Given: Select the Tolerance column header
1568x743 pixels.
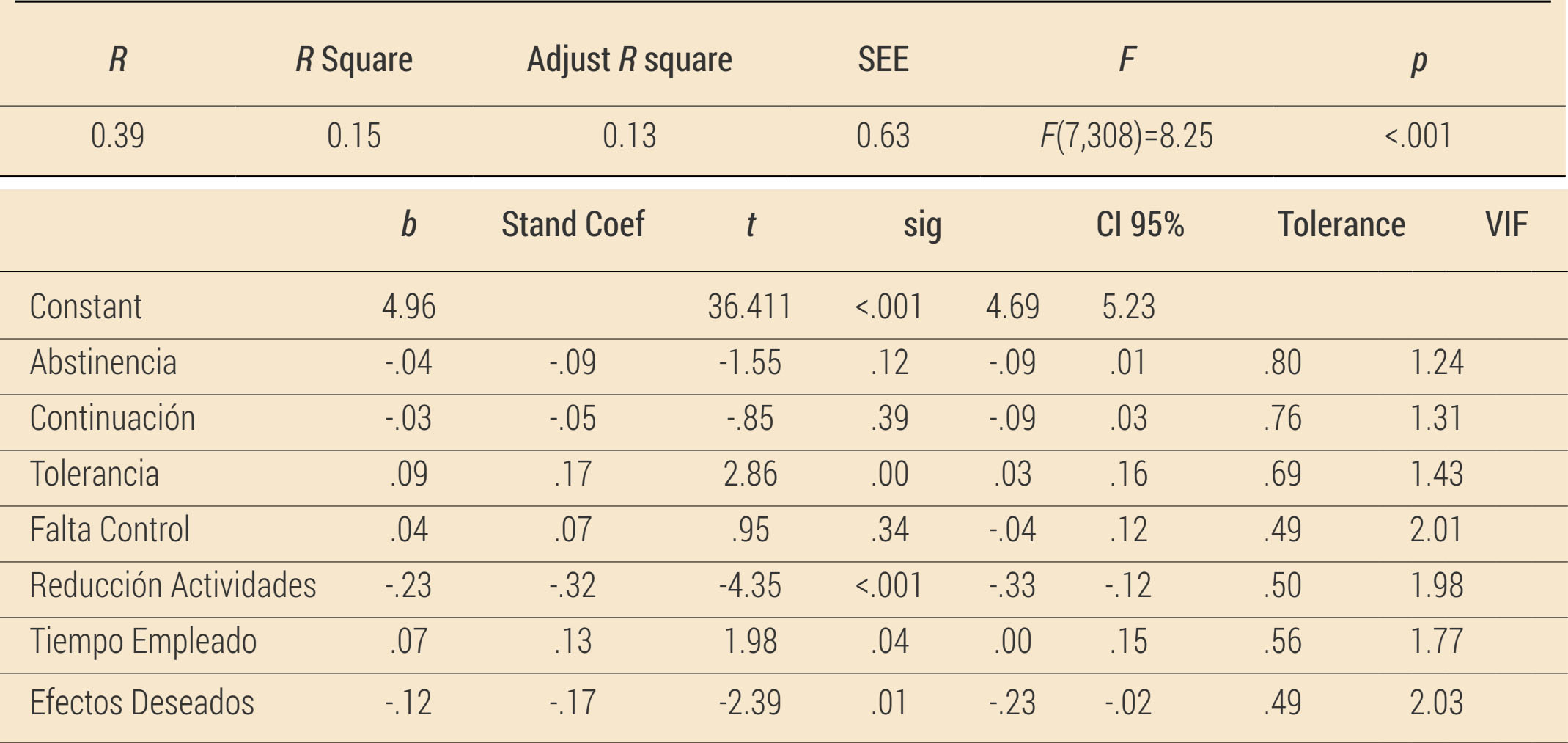Looking at the screenshot, I should click(1341, 224).
